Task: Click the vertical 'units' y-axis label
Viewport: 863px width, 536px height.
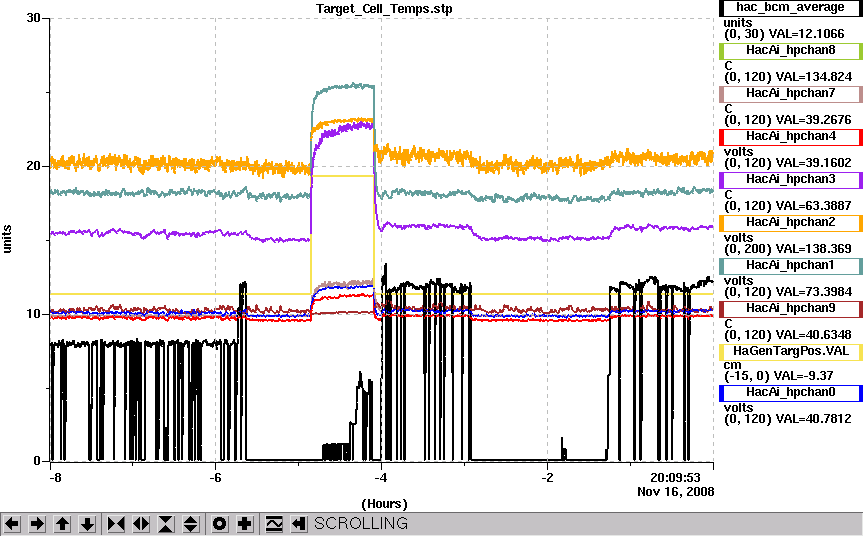Action: pyautogui.click(x=7, y=239)
